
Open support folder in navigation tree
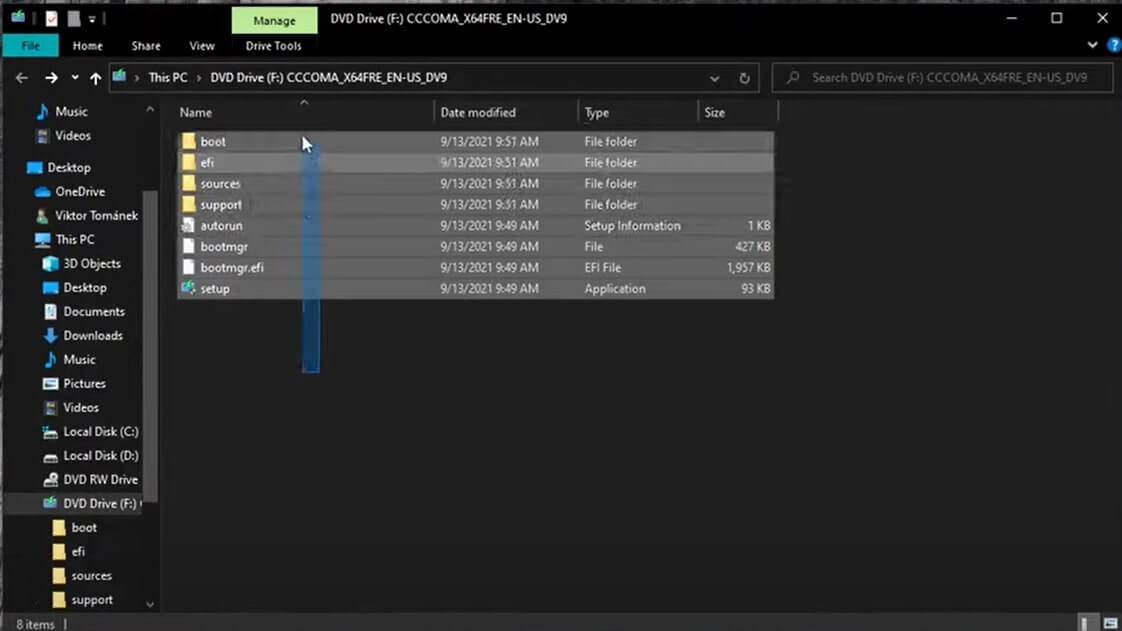(x=92, y=600)
